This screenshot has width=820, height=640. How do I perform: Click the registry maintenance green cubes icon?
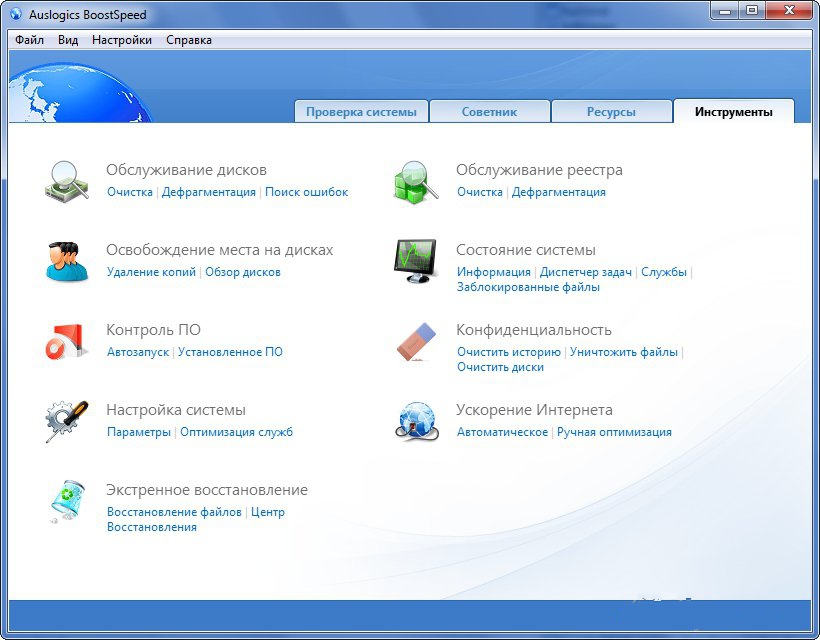pyautogui.click(x=416, y=181)
